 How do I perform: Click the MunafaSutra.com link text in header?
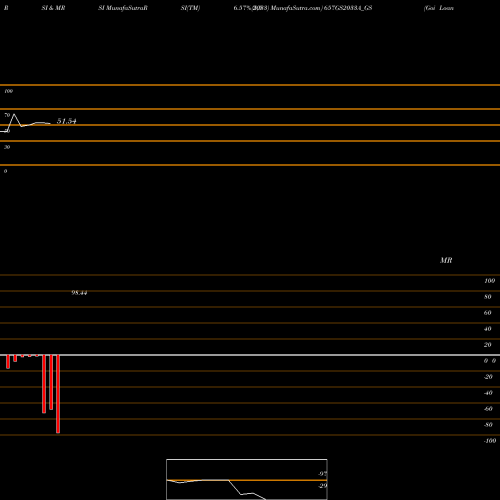pyautogui.click(x=295, y=8)
